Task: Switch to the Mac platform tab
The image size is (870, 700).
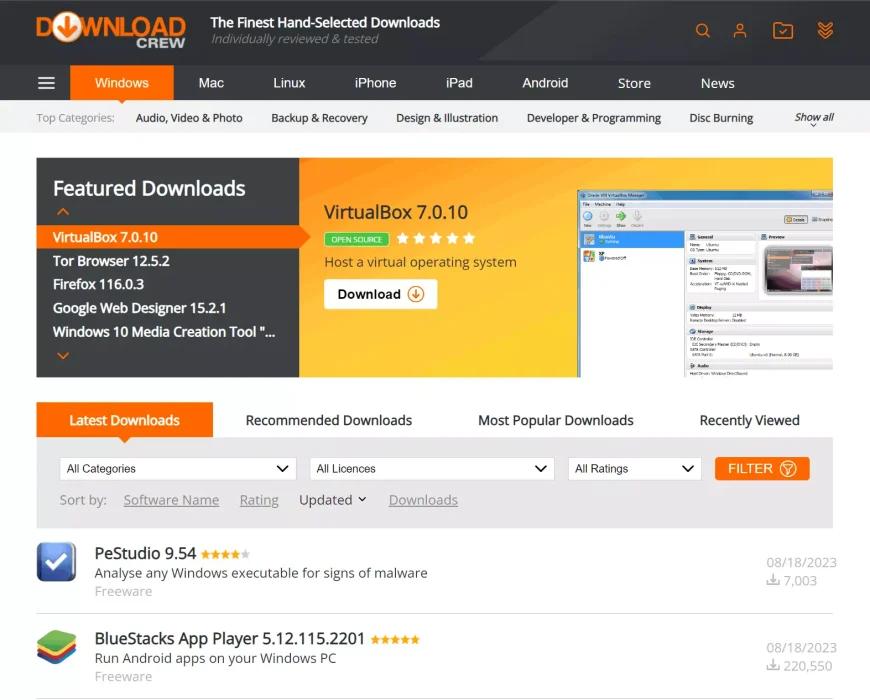Action: click(x=211, y=83)
